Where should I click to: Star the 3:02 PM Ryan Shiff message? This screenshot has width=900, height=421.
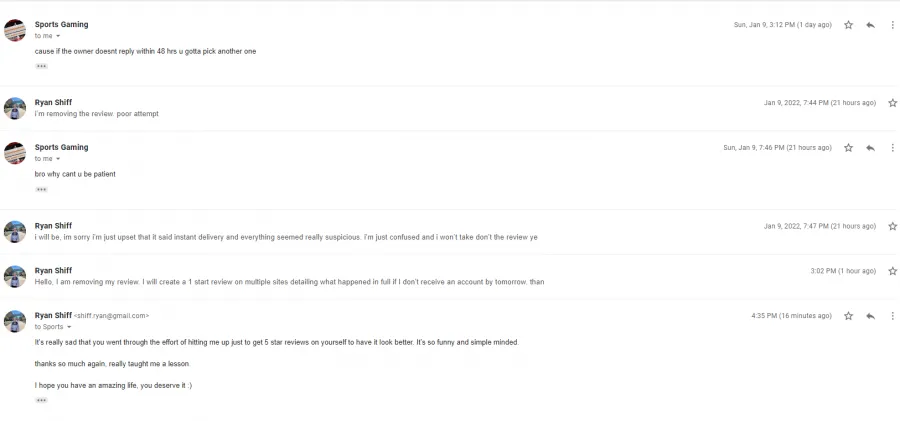tap(892, 271)
